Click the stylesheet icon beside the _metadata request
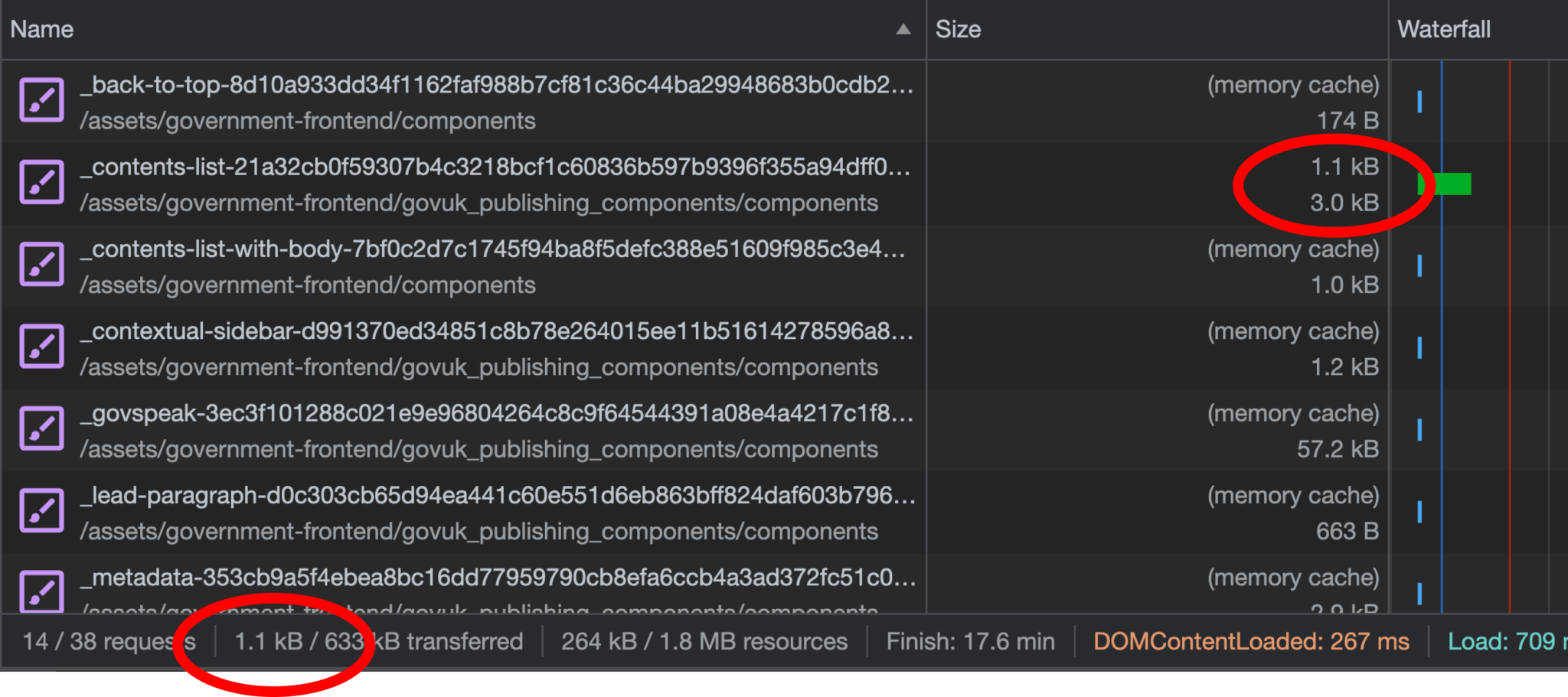1568x697 pixels. point(42,593)
